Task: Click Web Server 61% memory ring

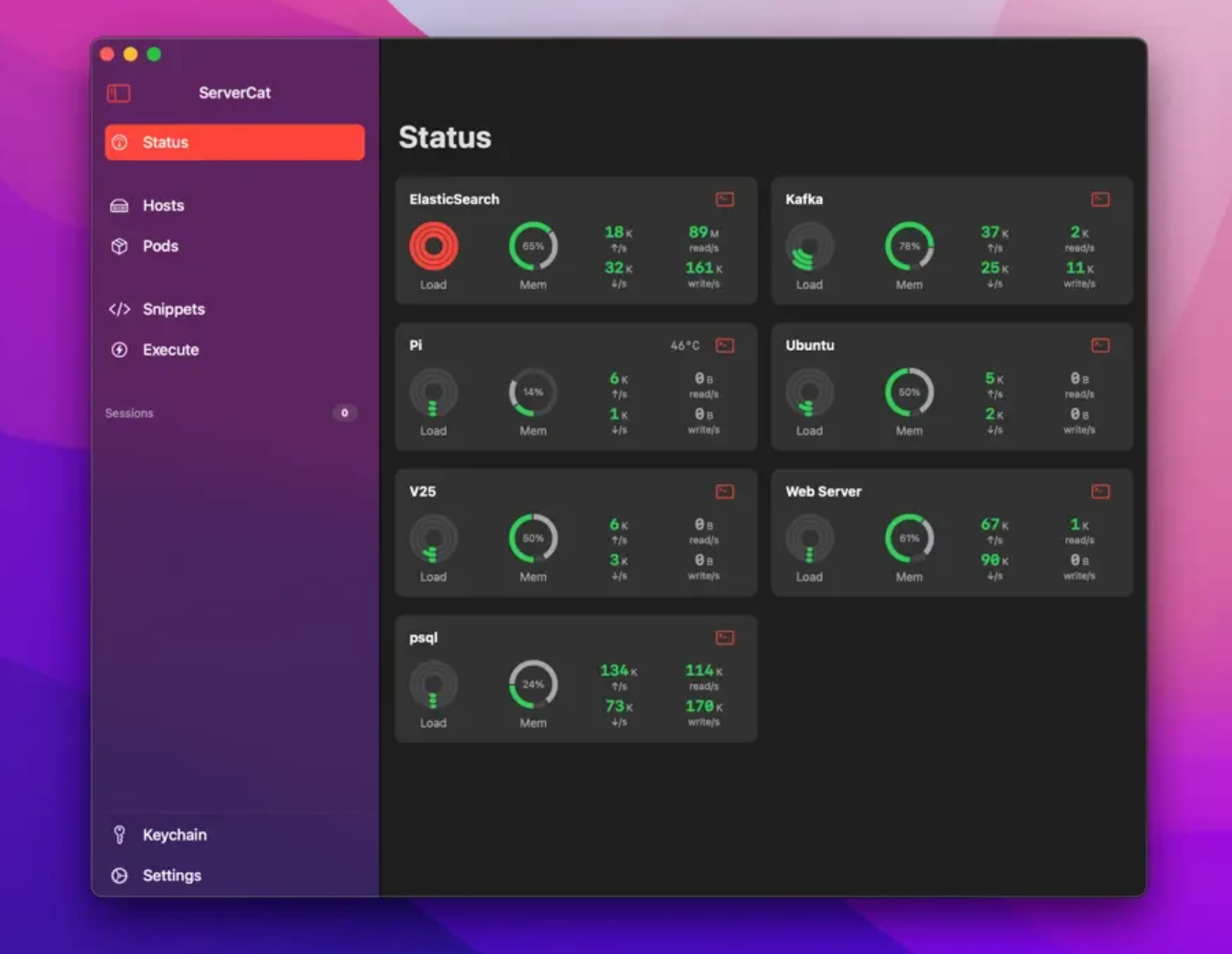Action: (909, 539)
